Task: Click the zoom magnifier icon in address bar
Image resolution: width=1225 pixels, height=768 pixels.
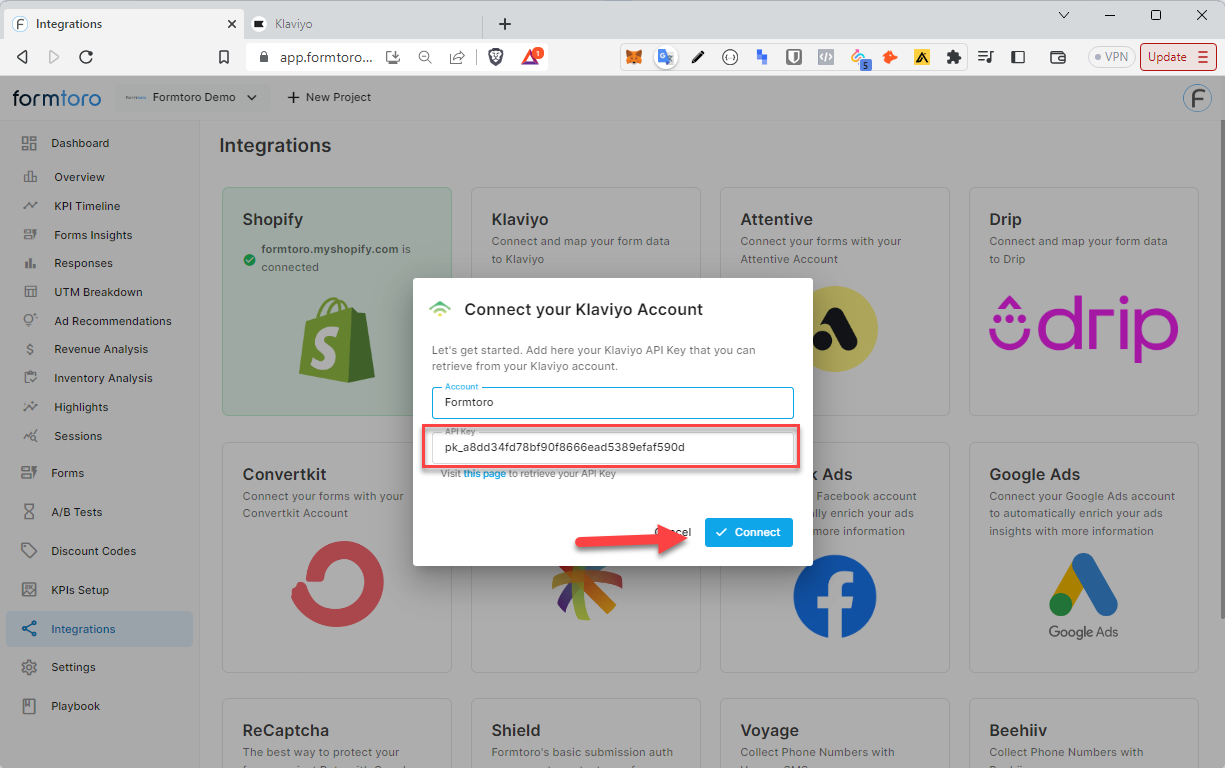Action: coord(425,57)
